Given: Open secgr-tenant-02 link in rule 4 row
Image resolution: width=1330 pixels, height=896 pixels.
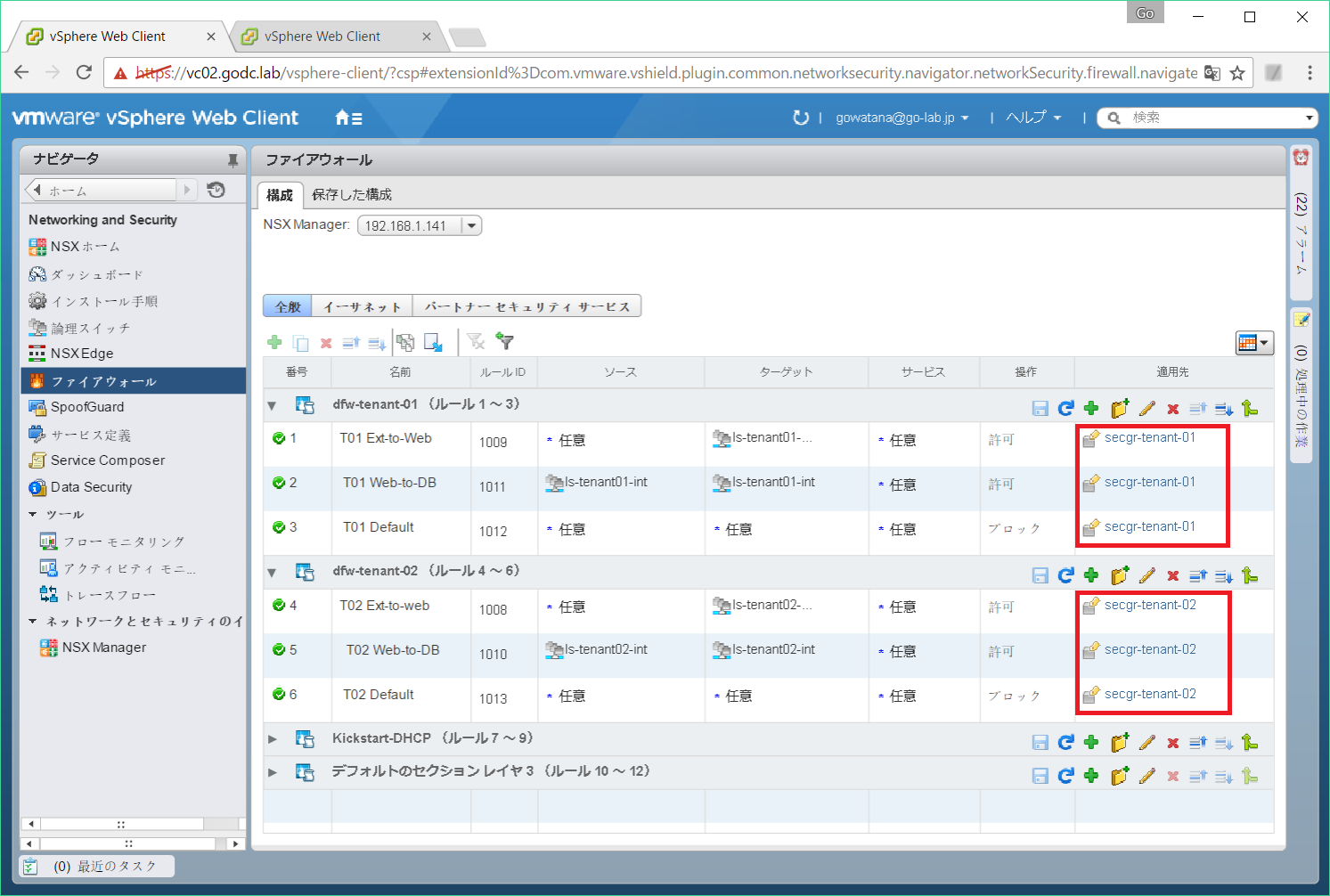Looking at the screenshot, I should click(x=1150, y=605).
